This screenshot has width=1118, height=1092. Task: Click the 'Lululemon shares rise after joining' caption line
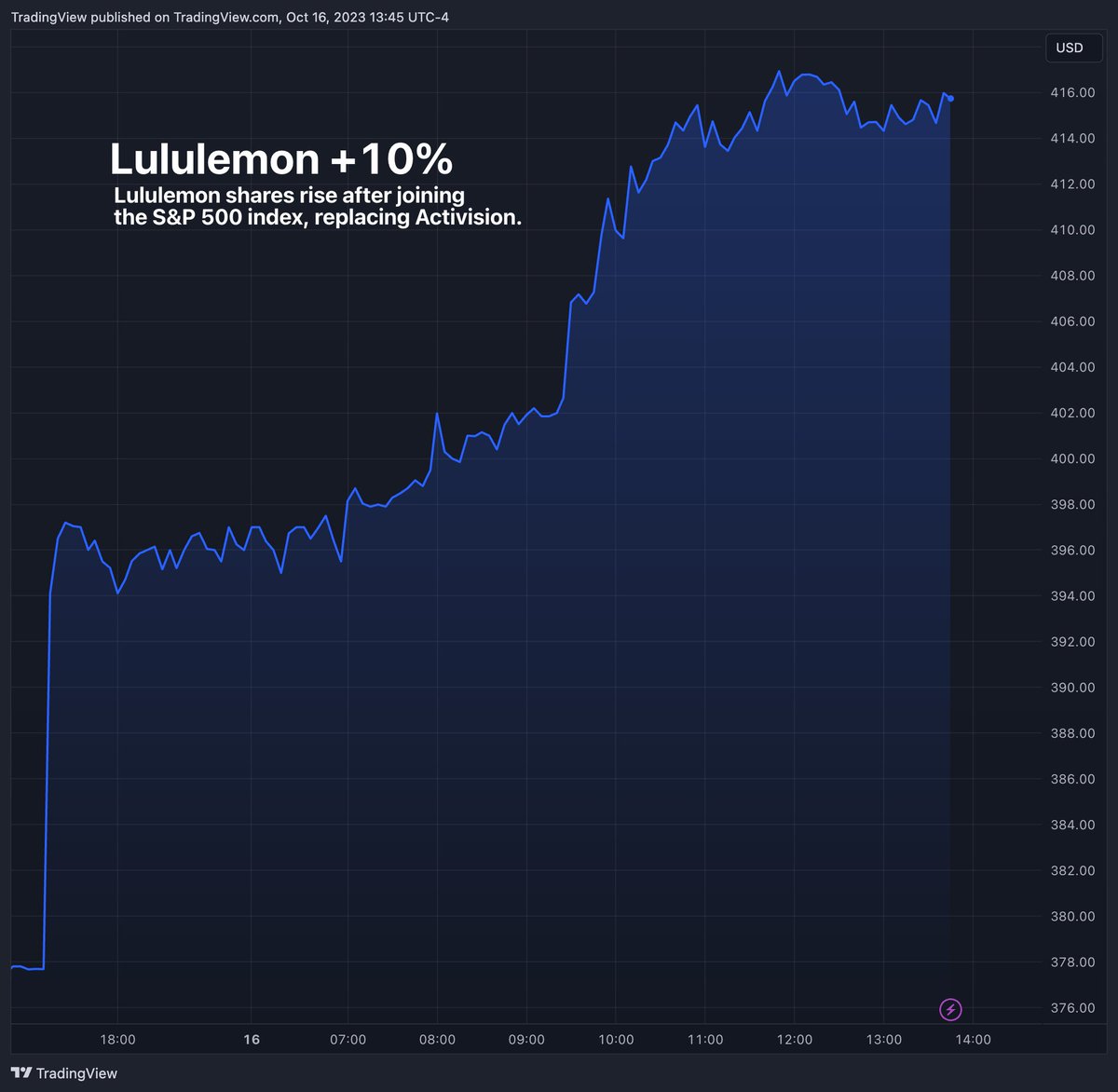coord(289,196)
